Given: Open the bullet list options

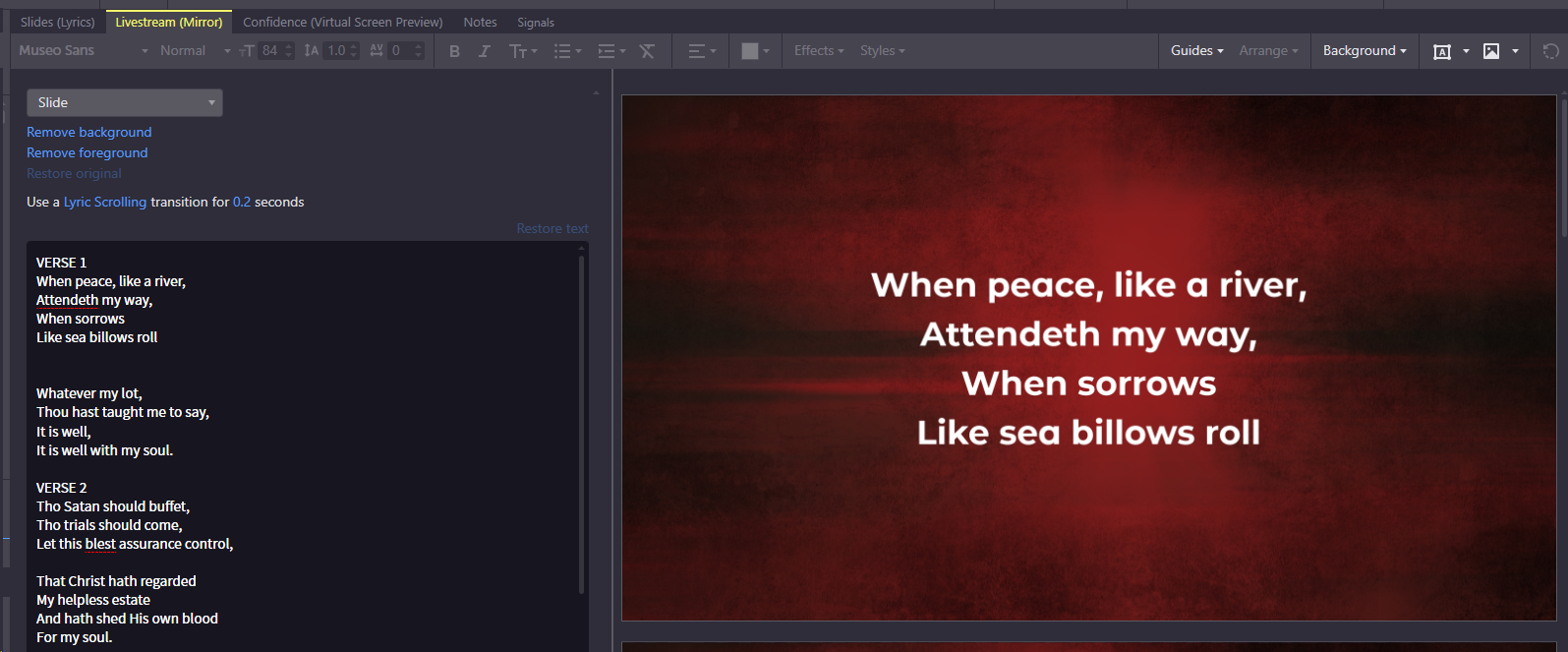Looking at the screenshot, I should tap(567, 51).
